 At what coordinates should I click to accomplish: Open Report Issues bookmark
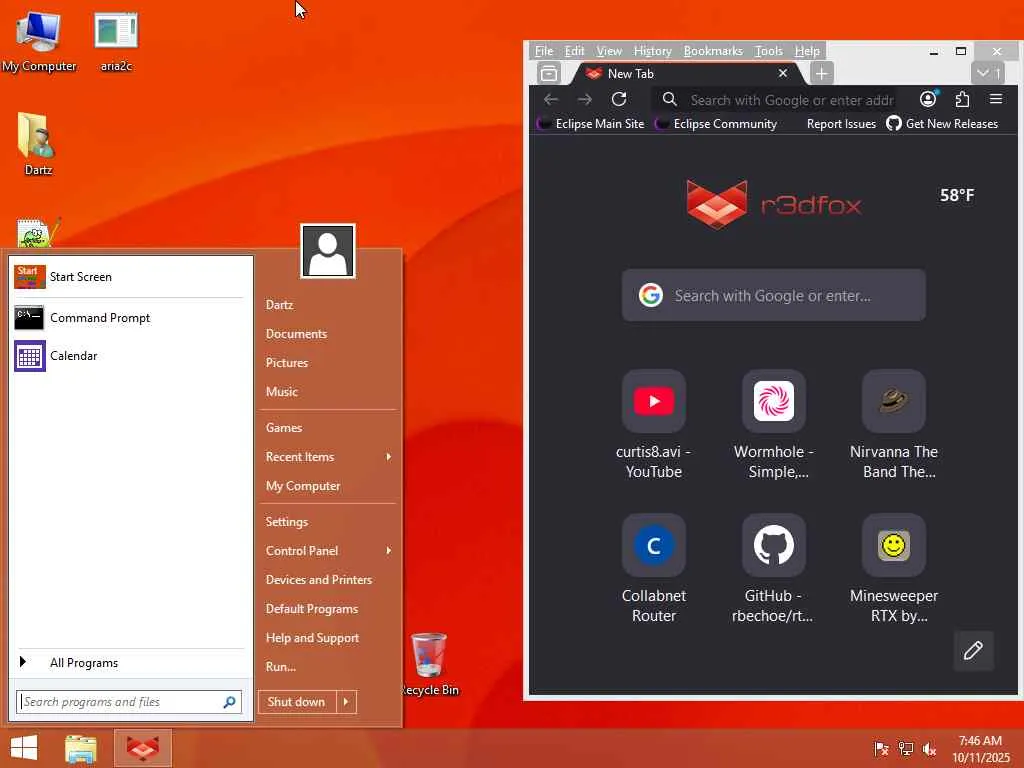tap(841, 124)
